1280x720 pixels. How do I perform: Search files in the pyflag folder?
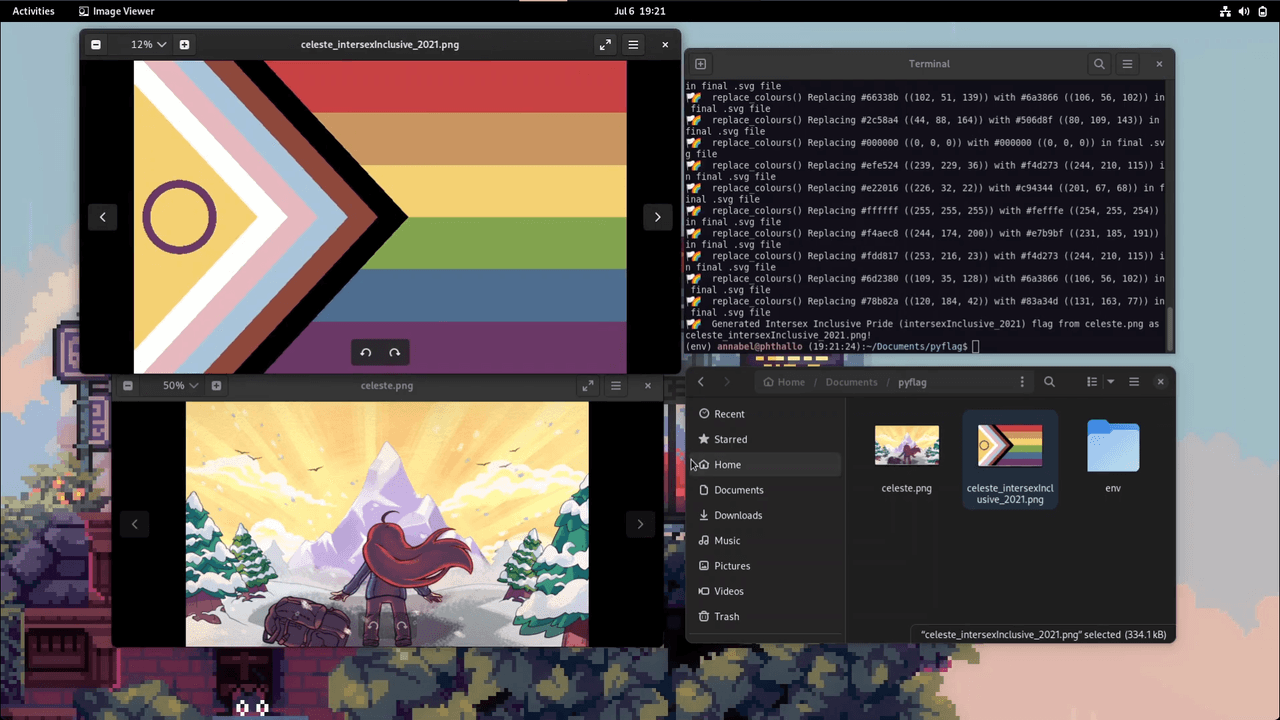point(1049,382)
